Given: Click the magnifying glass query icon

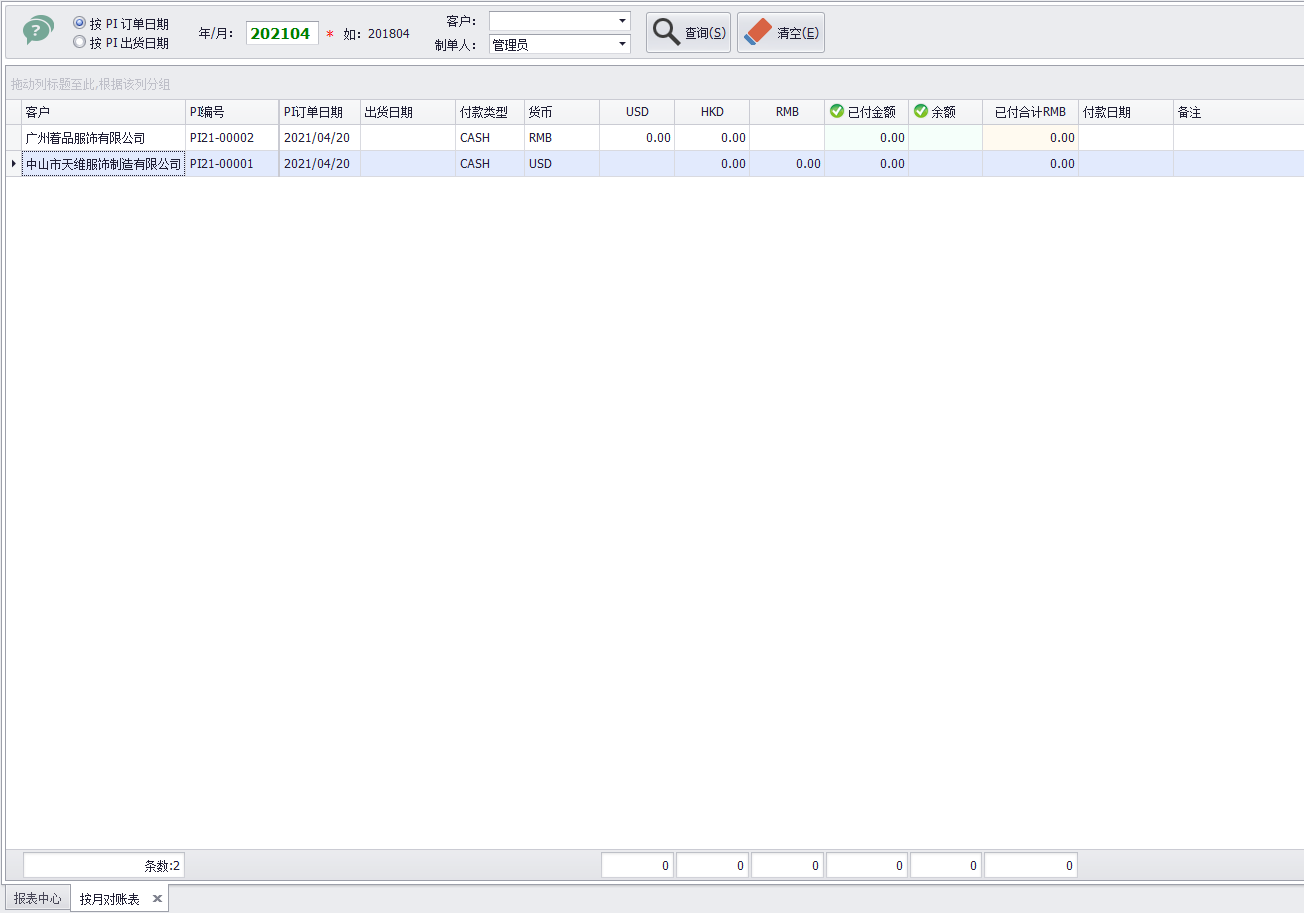Looking at the screenshot, I should tap(666, 33).
